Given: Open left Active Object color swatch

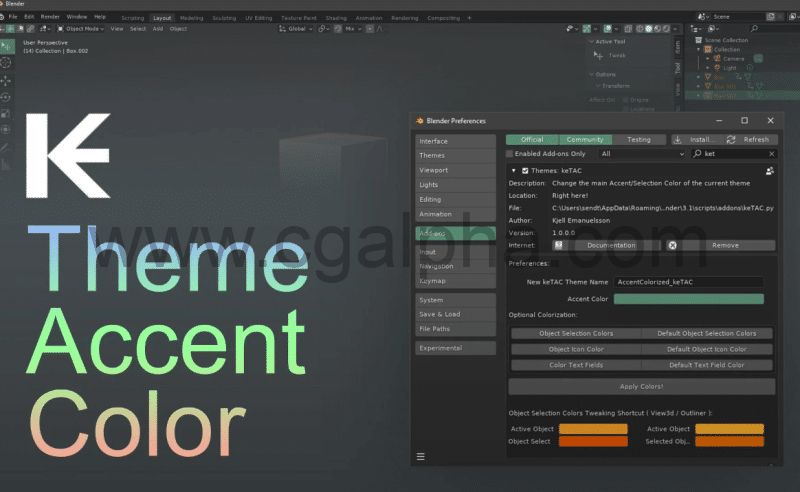Looking at the screenshot, I should point(593,429).
